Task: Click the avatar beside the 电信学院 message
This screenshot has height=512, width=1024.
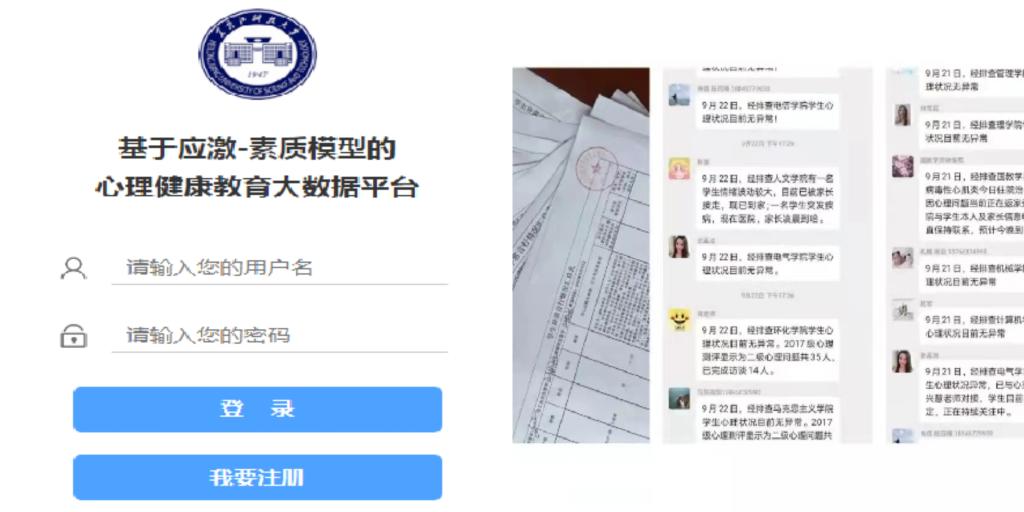Action: [679, 95]
